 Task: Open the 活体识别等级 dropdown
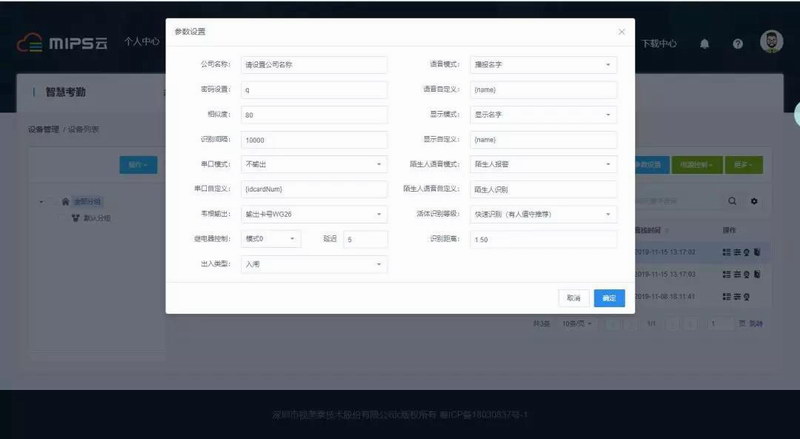point(543,214)
